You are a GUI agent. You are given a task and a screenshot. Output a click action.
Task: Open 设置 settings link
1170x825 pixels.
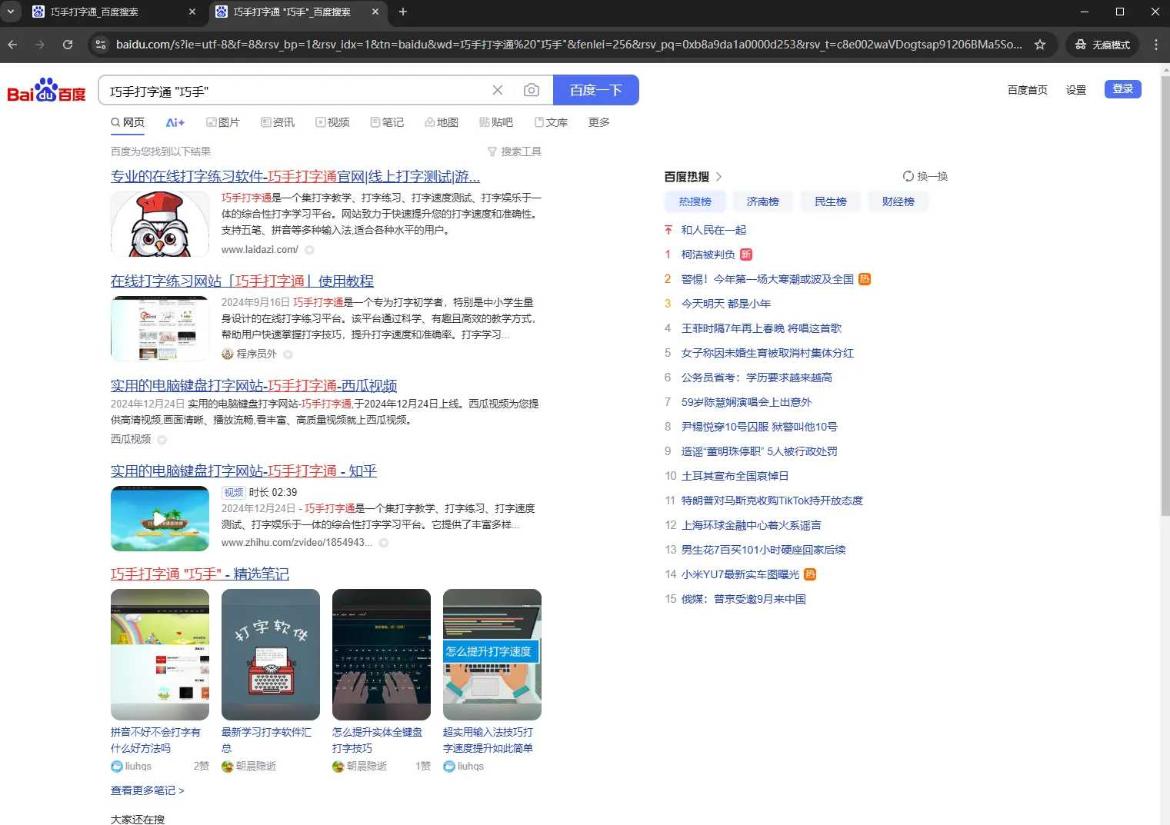[x=1075, y=90]
